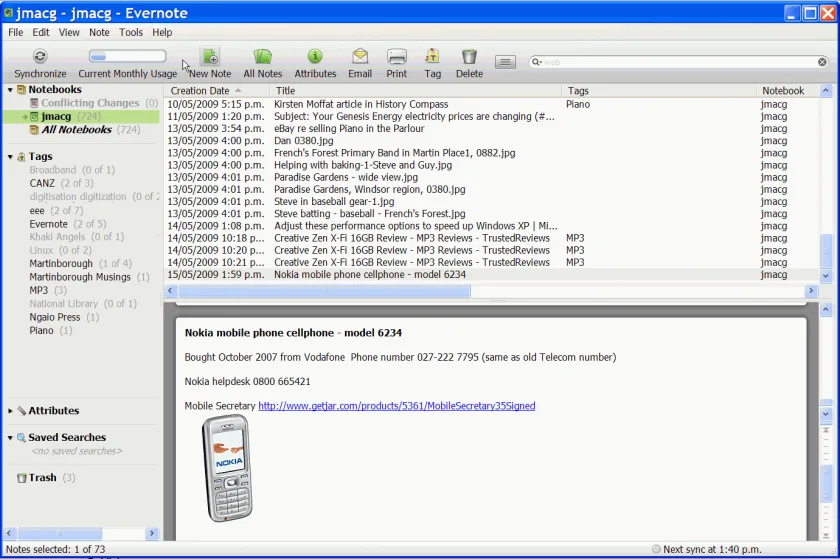Viewport: 840px width, 559px height.
Task: Click note pane scroll up arrow
Action: point(826,309)
